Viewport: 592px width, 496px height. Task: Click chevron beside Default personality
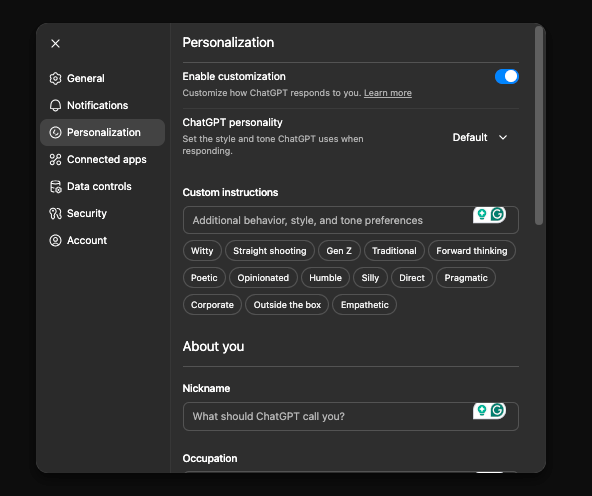[x=503, y=137]
